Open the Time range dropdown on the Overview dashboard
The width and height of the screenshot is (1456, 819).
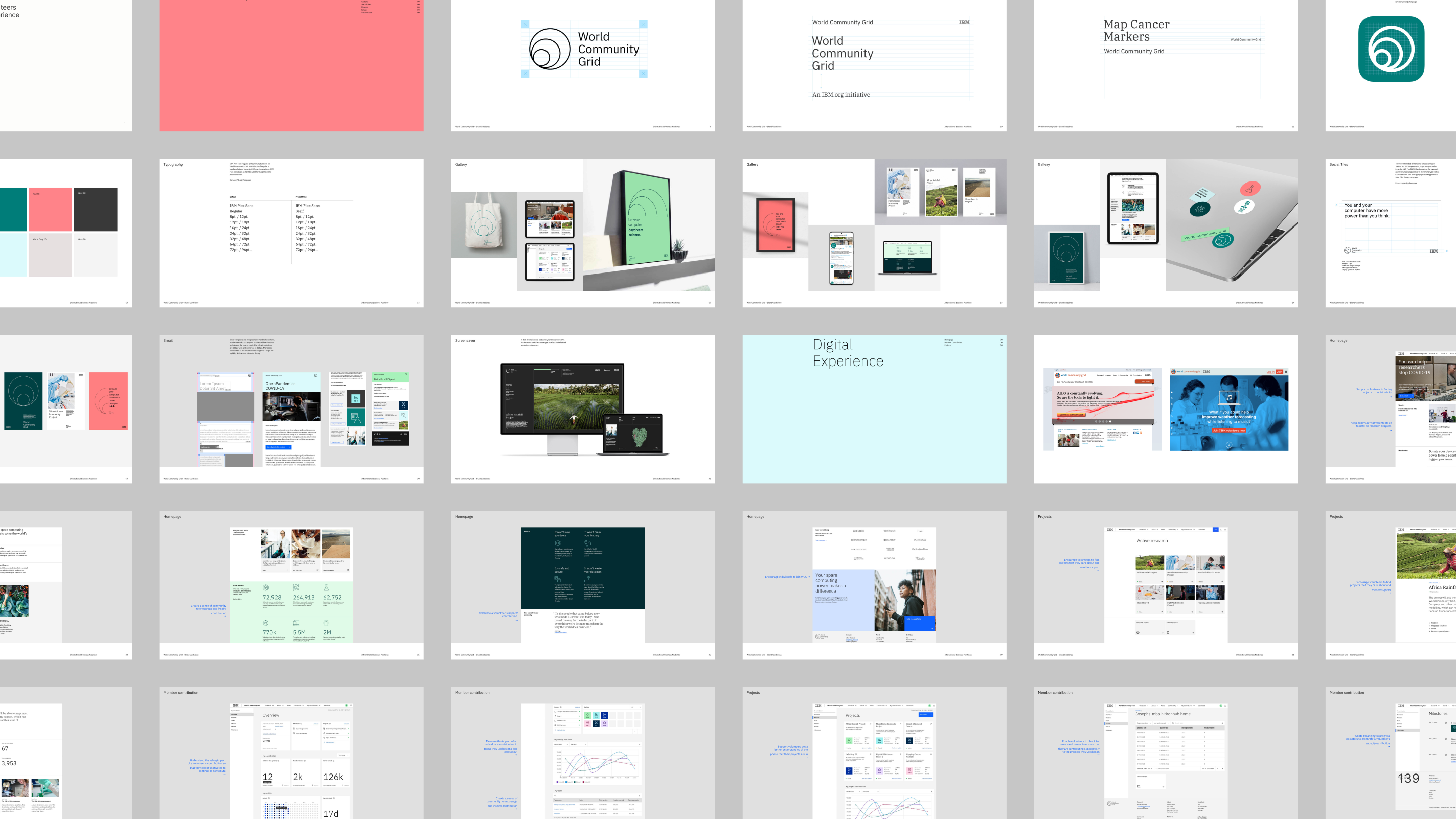(344, 755)
